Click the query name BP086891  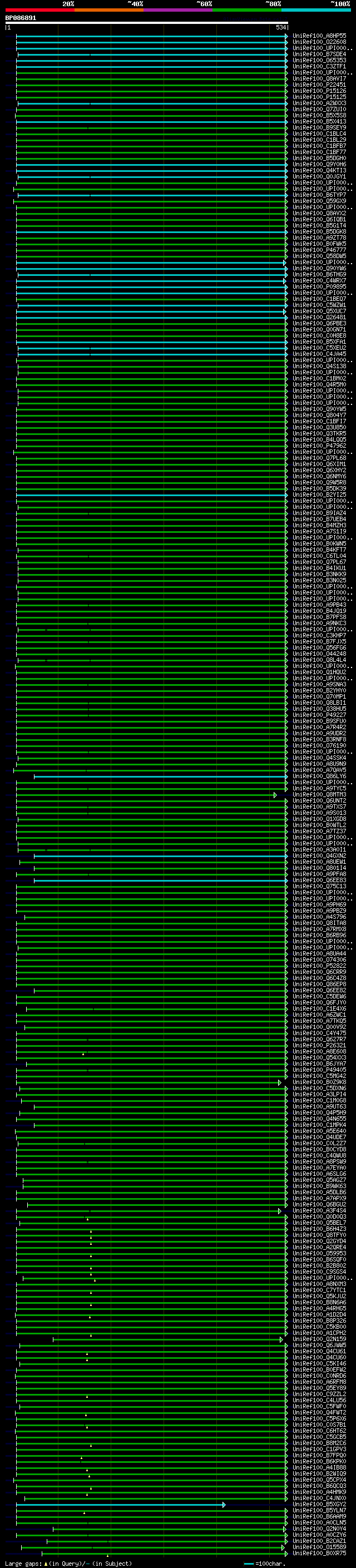click(21, 18)
